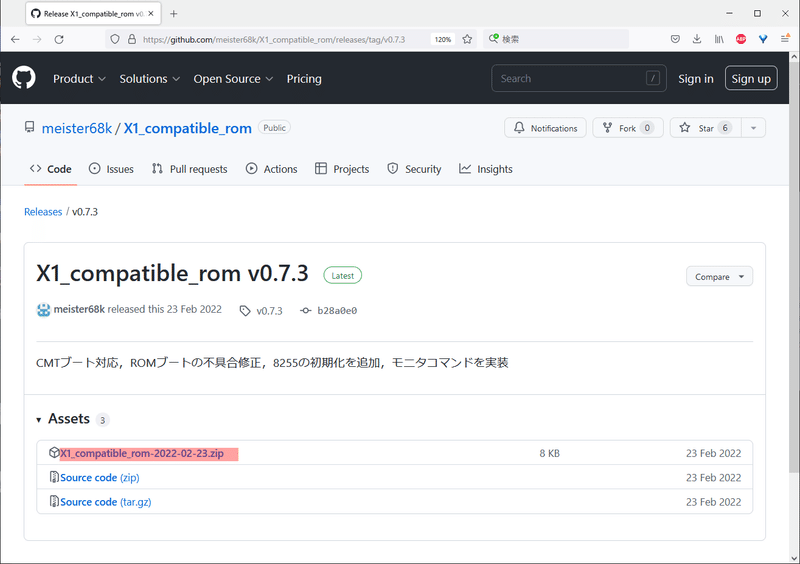Open the Actions tab
The width and height of the screenshot is (800, 564).
pyautogui.click(x=271, y=169)
